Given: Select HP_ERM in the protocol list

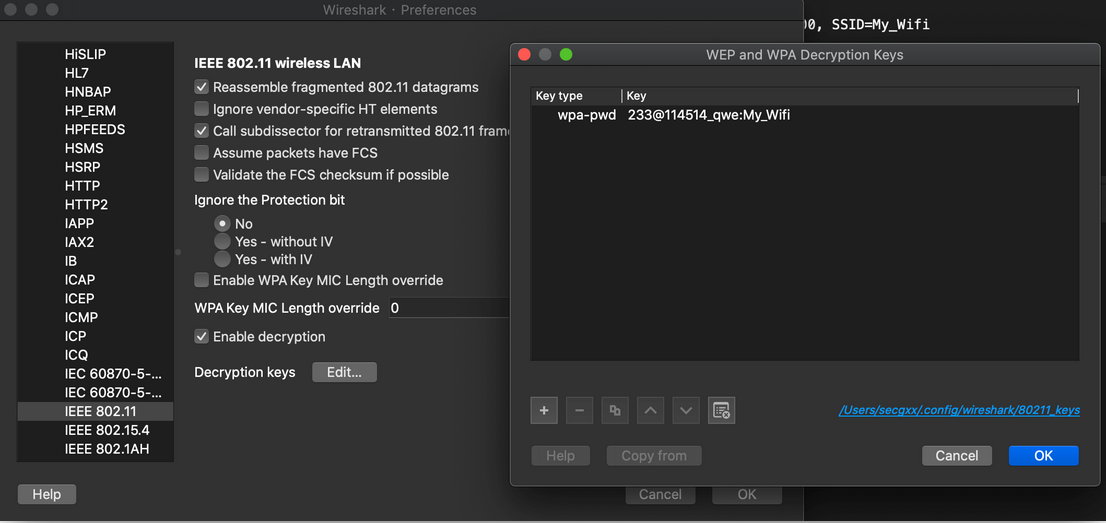Looking at the screenshot, I should tap(90, 111).
